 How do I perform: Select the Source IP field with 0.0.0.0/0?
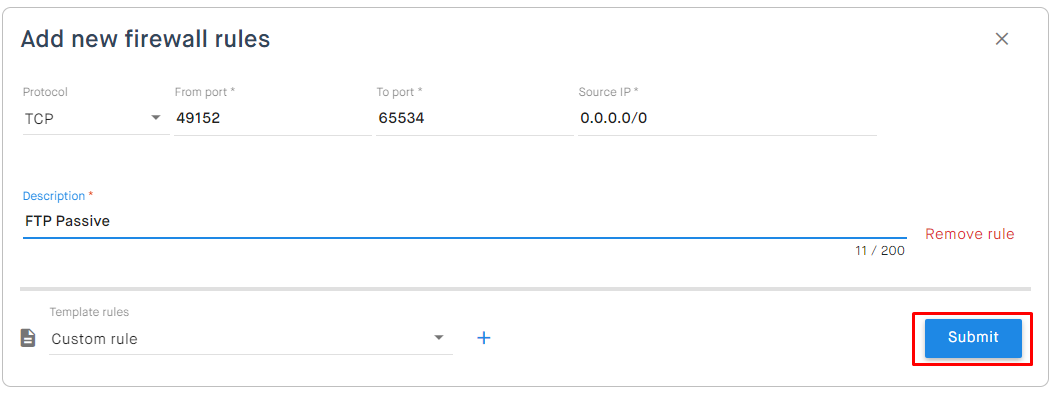(x=727, y=118)
